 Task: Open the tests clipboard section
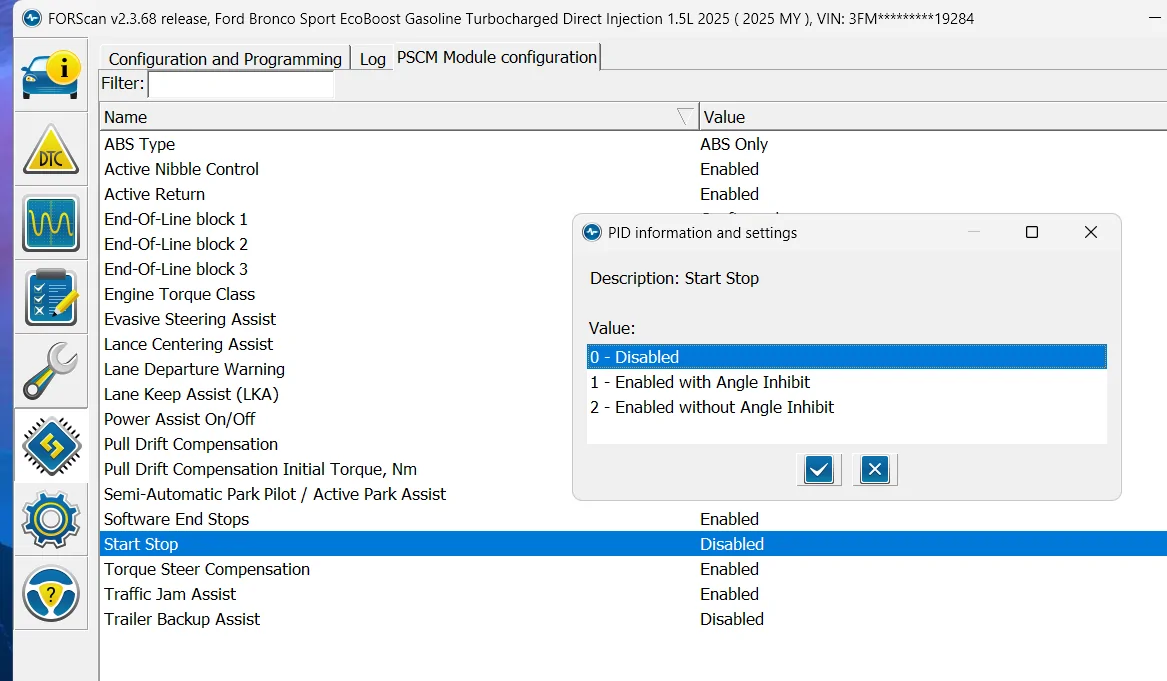(50, 296)
